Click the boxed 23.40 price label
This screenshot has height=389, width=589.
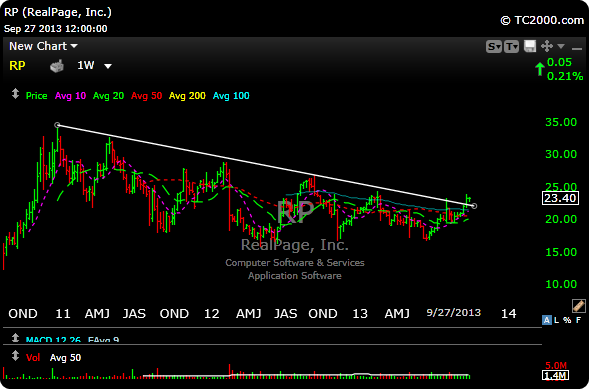(560, 198)
